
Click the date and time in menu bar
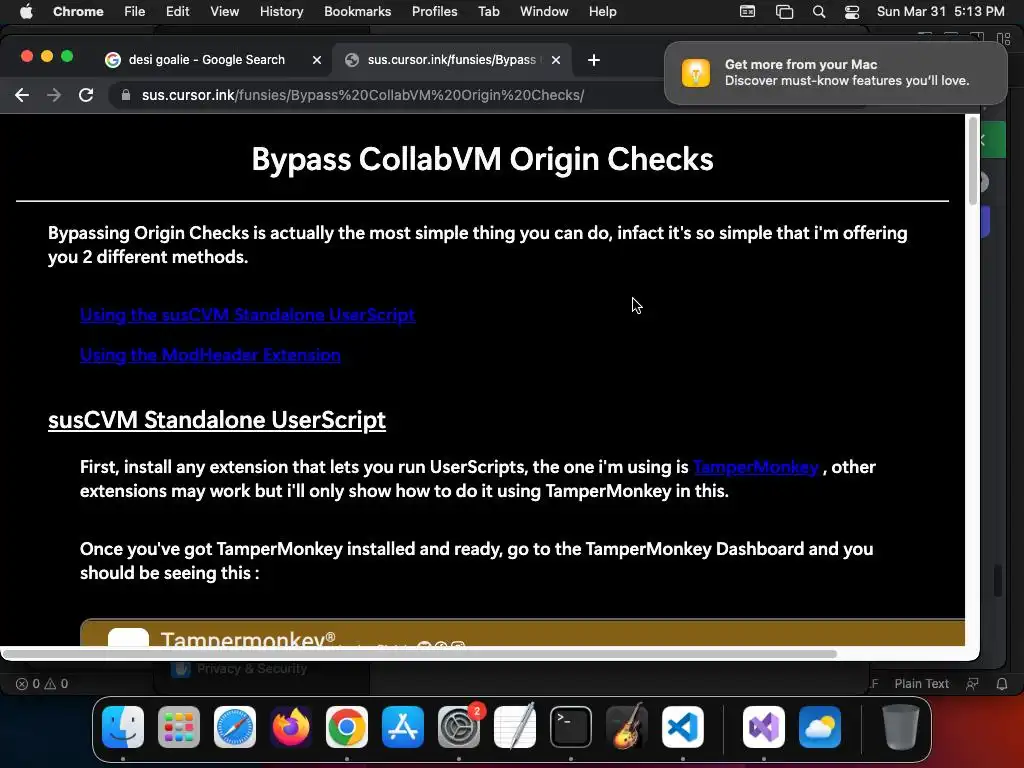(x=940, y=12)
